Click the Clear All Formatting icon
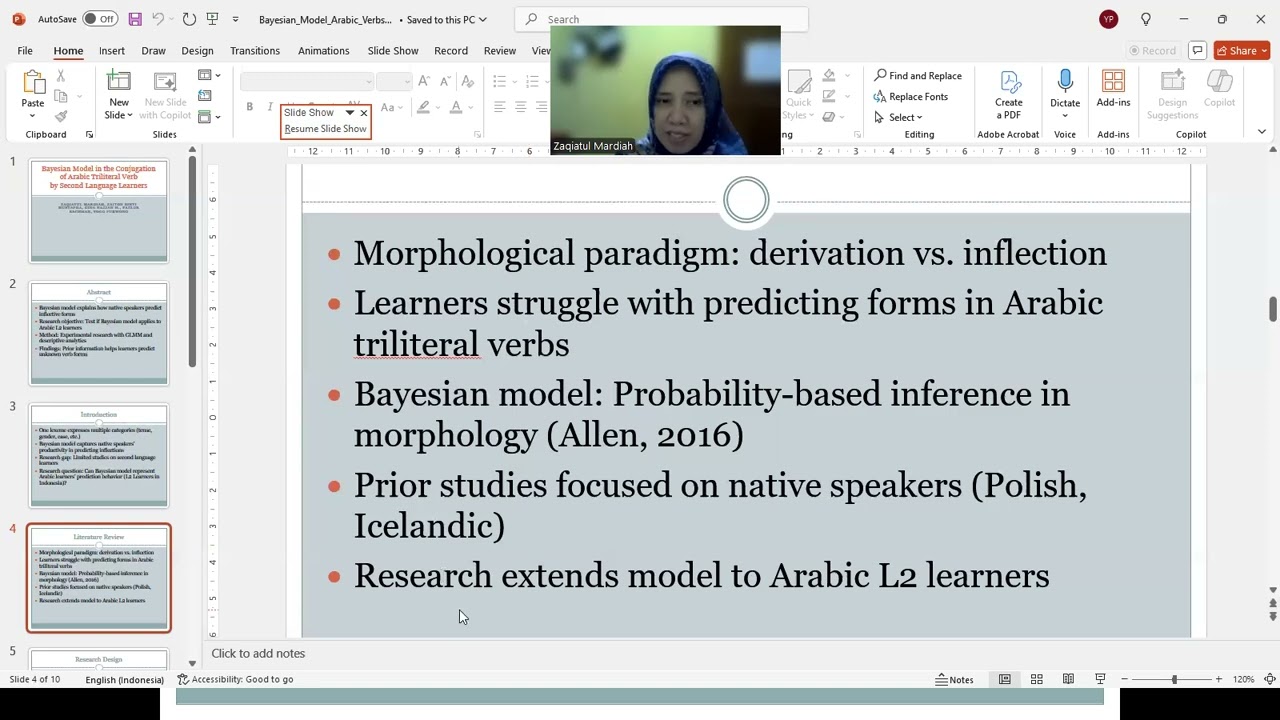The width and height of the screenshot is (1280, 720). 469,81
